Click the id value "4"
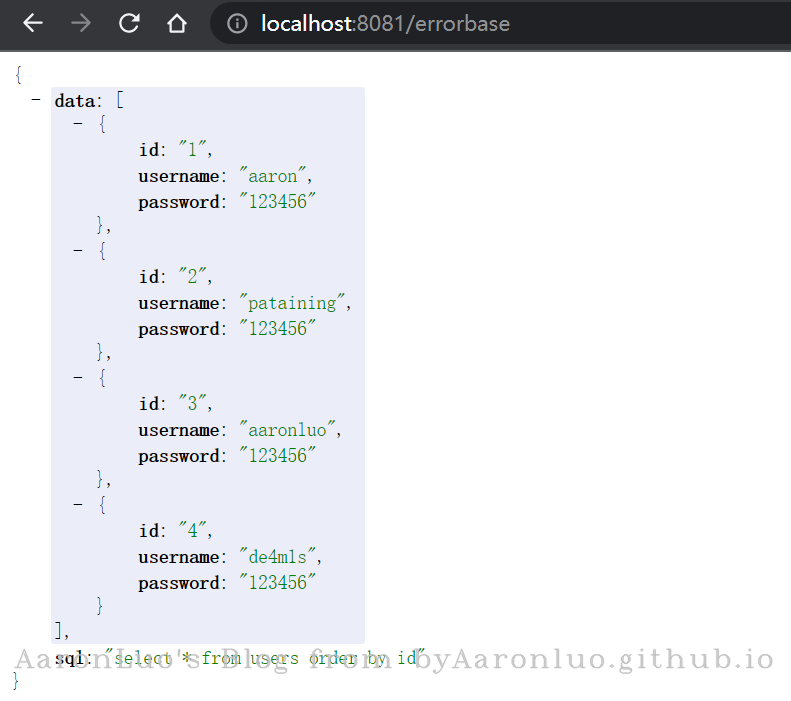The width and height of the screenshot is (791, 701). pyautogui.click(x=193, y=532)
